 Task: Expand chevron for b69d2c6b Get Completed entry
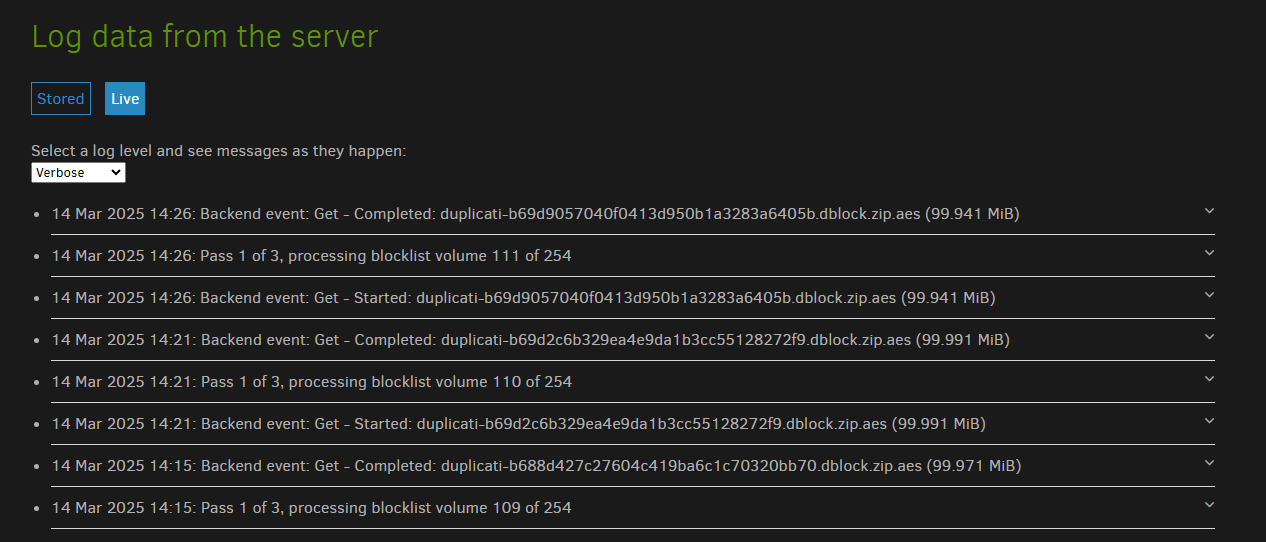point(1209,337)
